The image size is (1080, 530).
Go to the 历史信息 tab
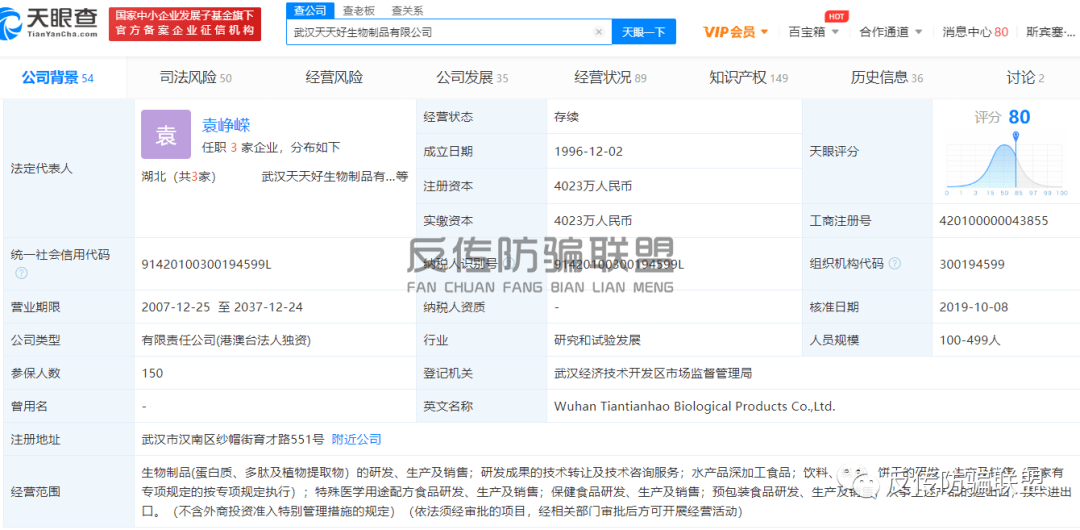pyautogui.click(x=886, y=78)
